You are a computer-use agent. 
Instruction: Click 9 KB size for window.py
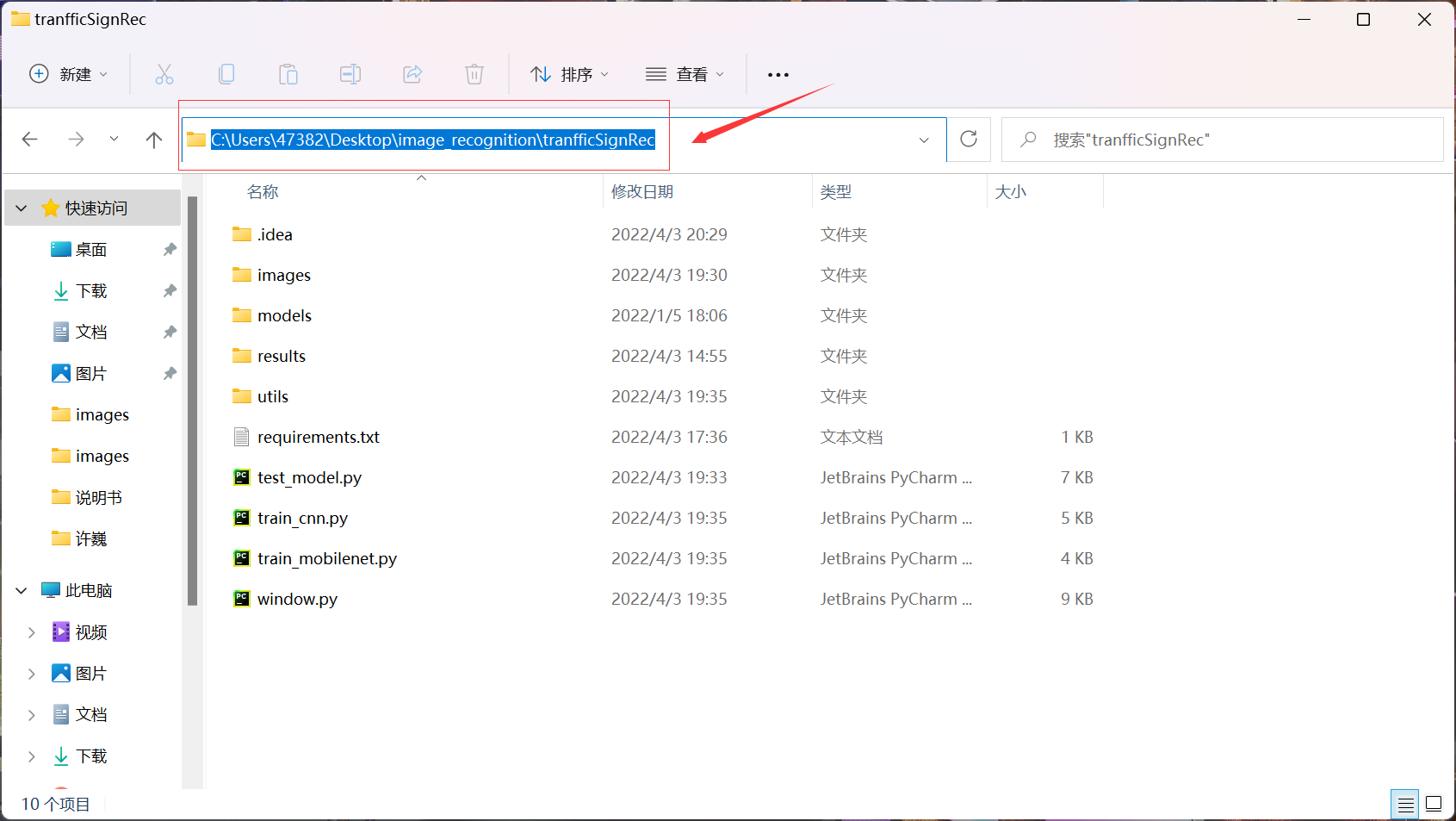(x=1077, y=599)
